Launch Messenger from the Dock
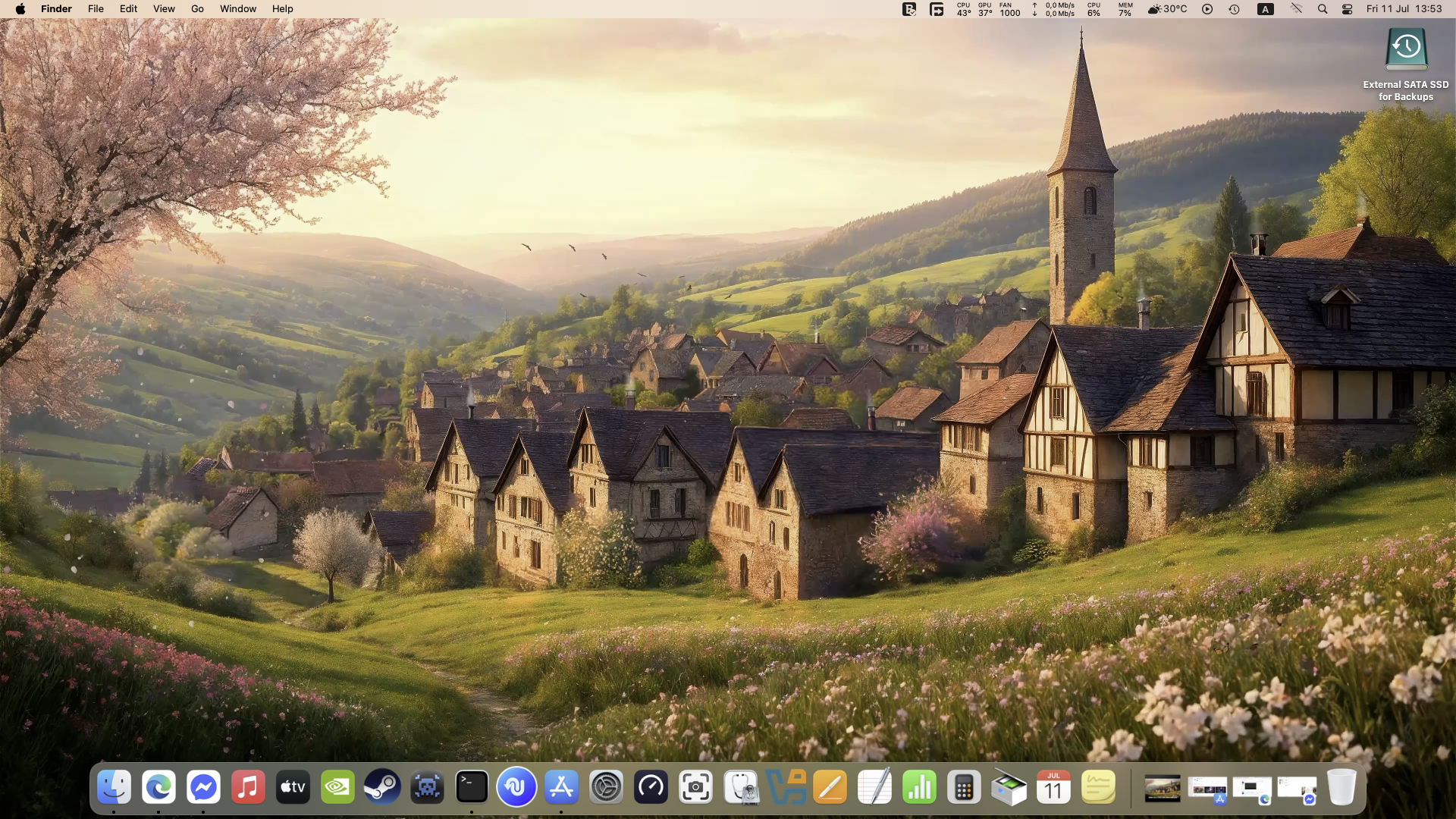 pos(203,788)
